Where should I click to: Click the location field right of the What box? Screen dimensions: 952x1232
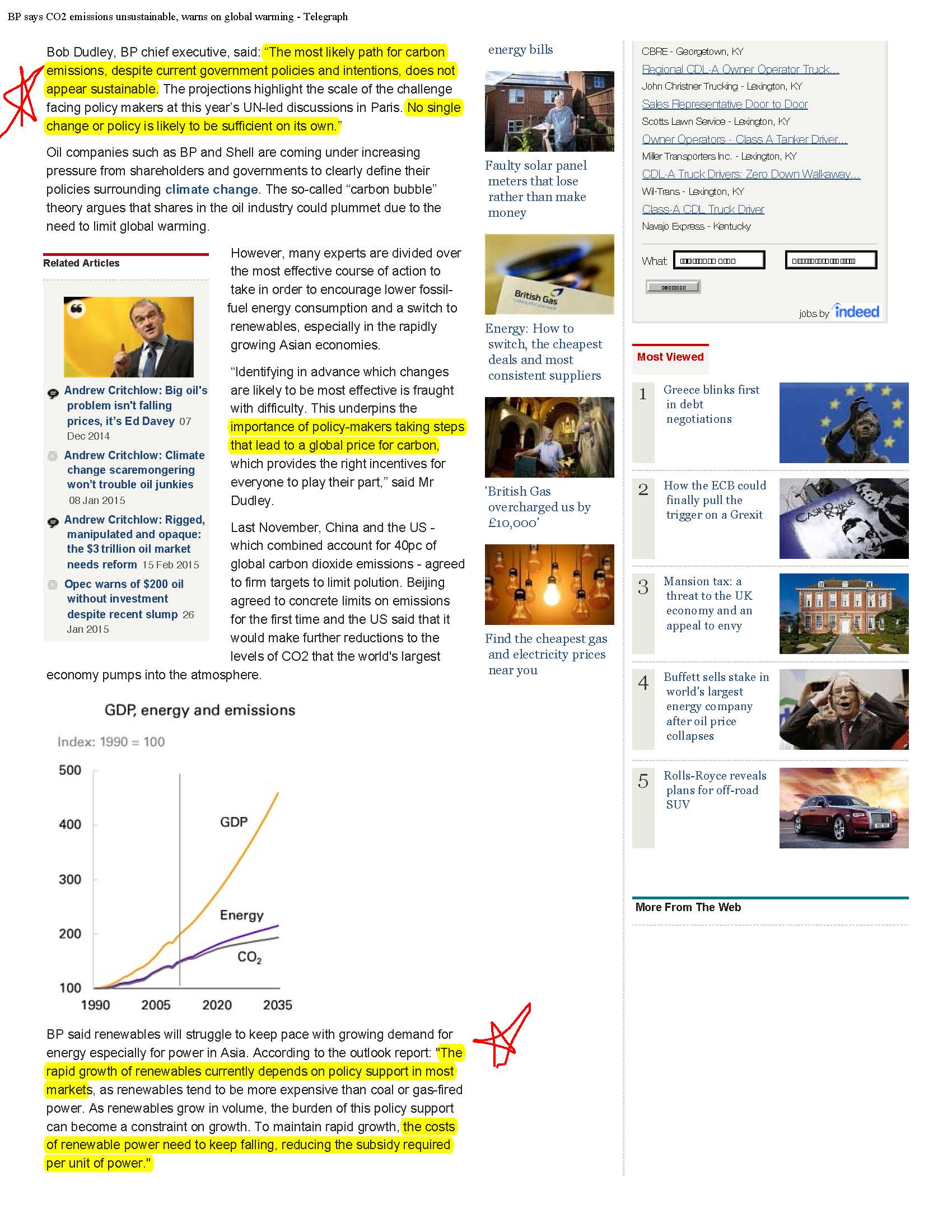click(x=830, y=260)
